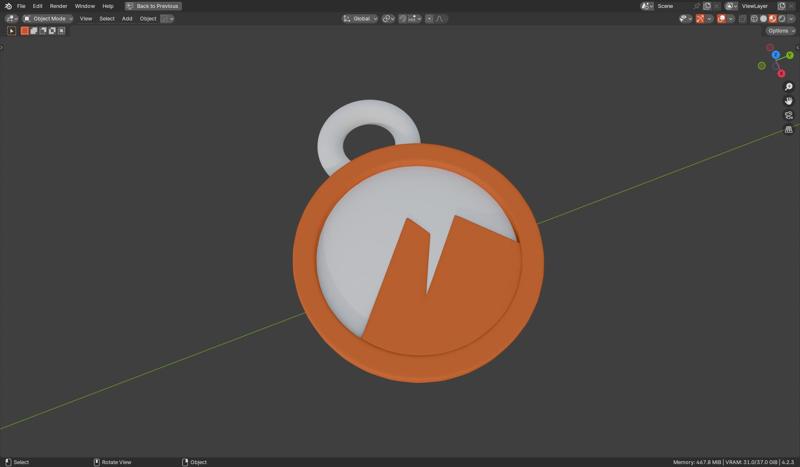The width and height of the screenshot is (800, 467).
Task: Choose Subtract selection mode icon
Action: (43, 31)
